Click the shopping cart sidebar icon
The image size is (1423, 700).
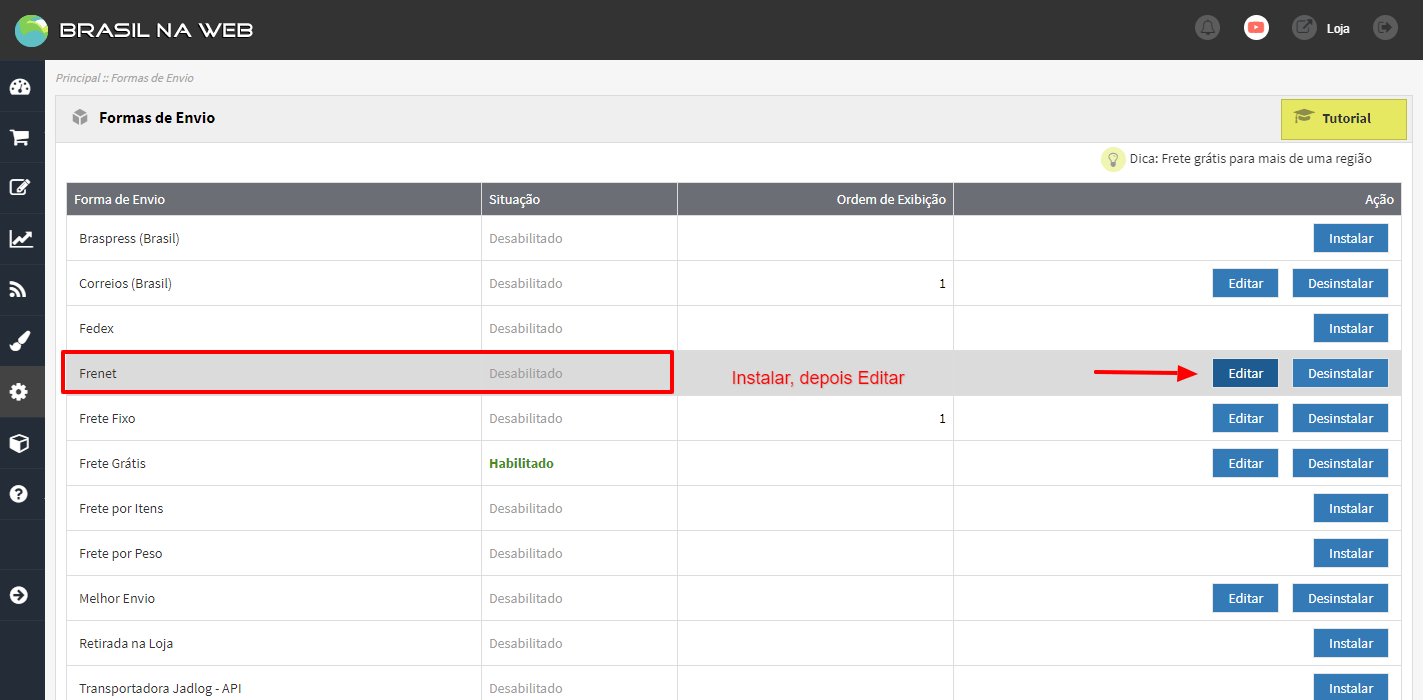coord(20,138)
